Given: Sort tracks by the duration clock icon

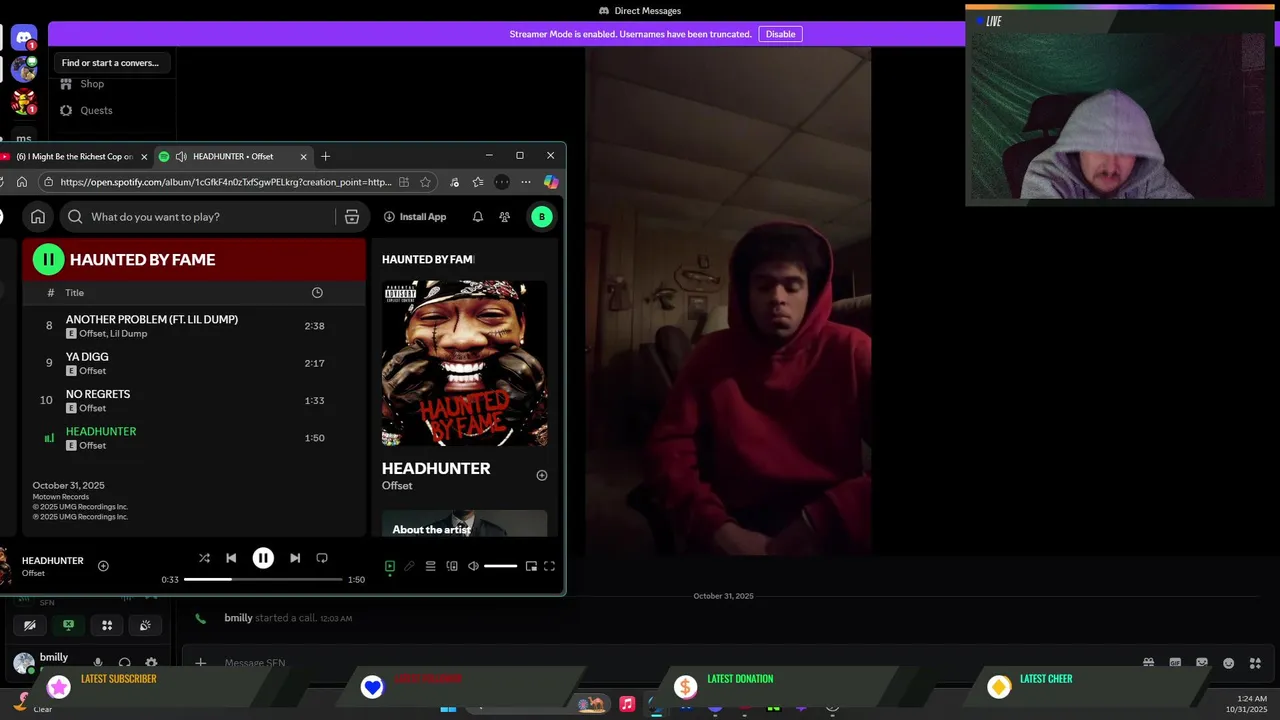Looking at the screenshot, I should point(317,293).
